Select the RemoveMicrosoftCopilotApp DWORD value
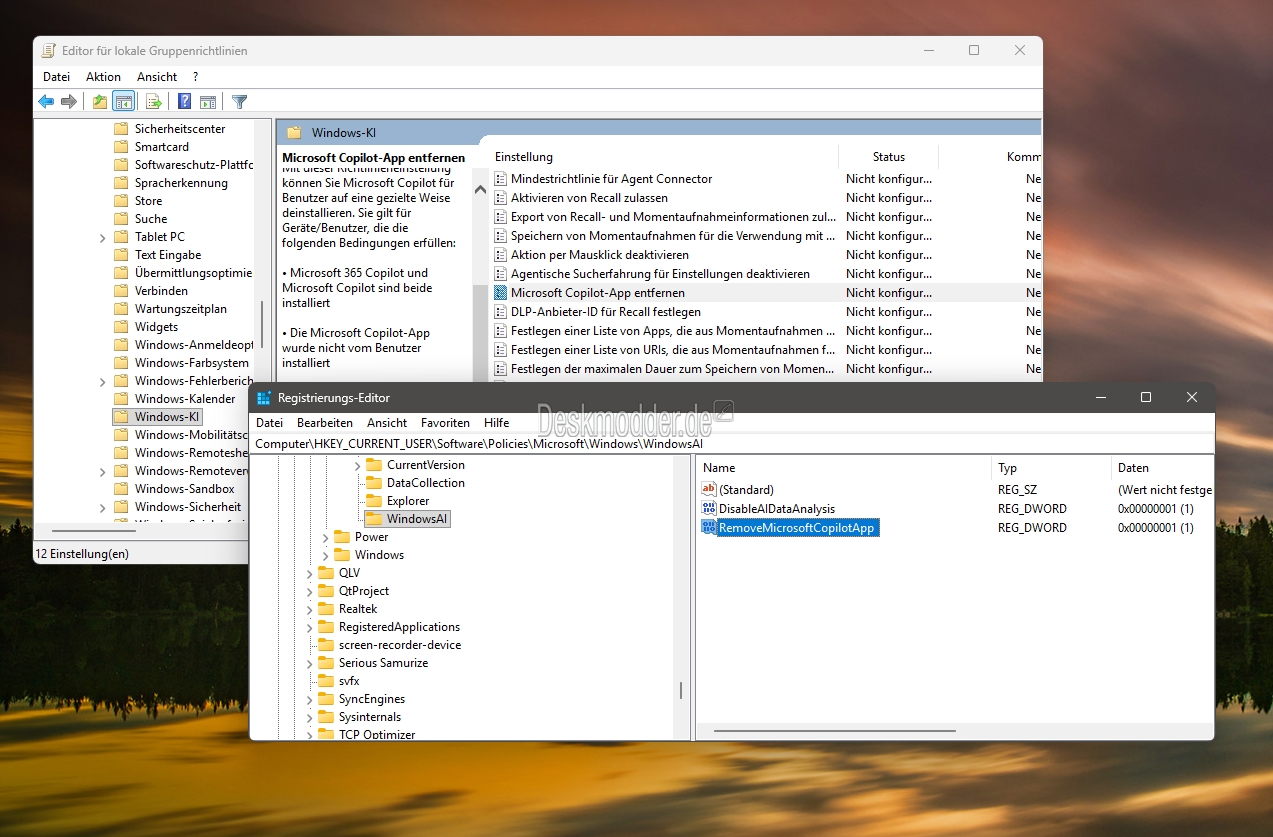This screenshot has width=1273, height=837. point(796,528)
